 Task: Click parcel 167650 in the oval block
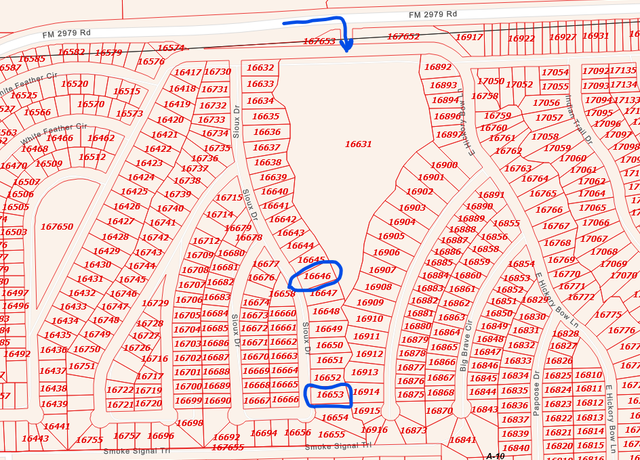57,227
